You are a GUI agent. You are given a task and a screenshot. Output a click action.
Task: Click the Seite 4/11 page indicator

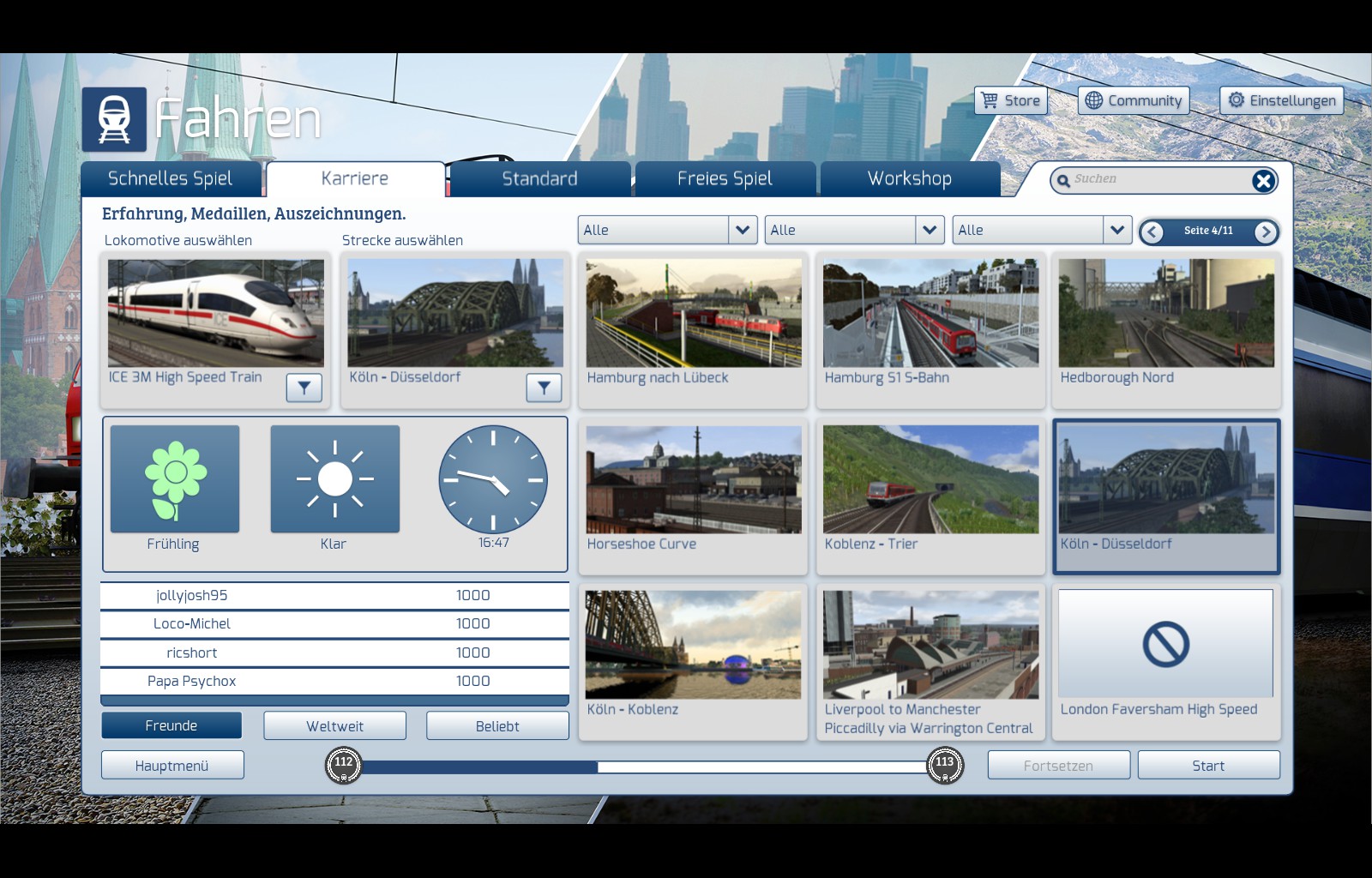1208,231
